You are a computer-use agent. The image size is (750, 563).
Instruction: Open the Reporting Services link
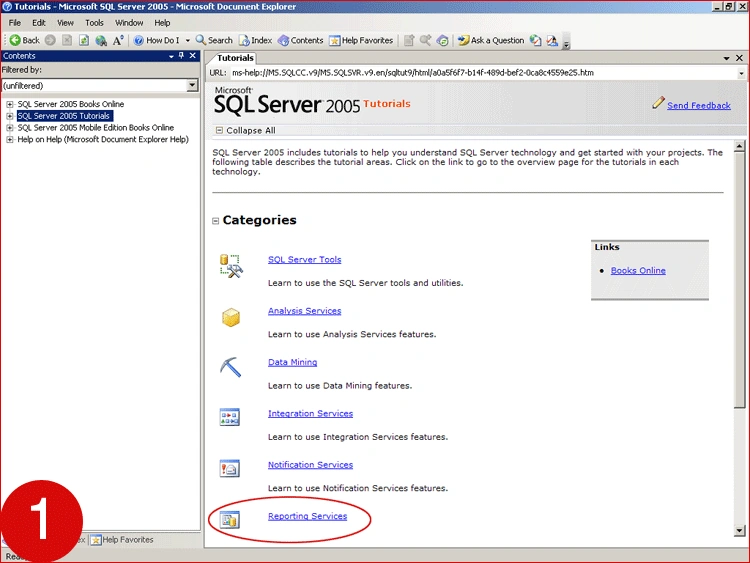308,516
